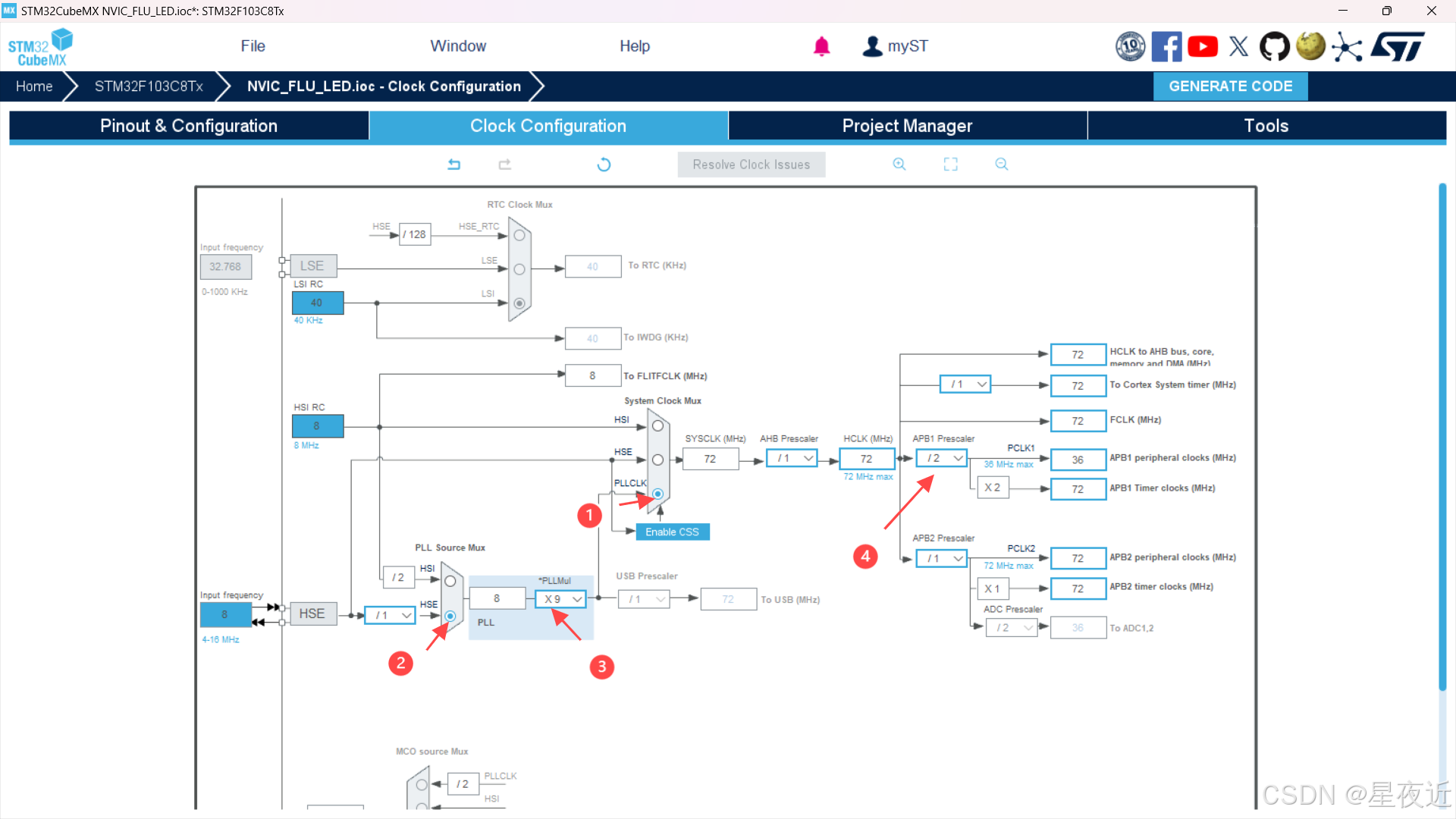Open the APB1 Prescaler dropdown
The width and height of the screenshot is (1456, 819).
(x=943, y=458)
